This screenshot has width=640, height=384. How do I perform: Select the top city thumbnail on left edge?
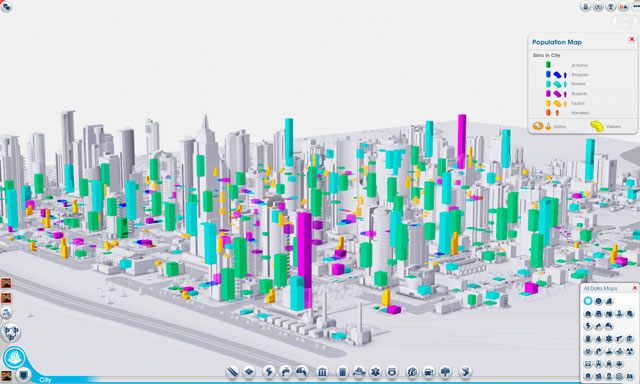(x=6, y=282)
